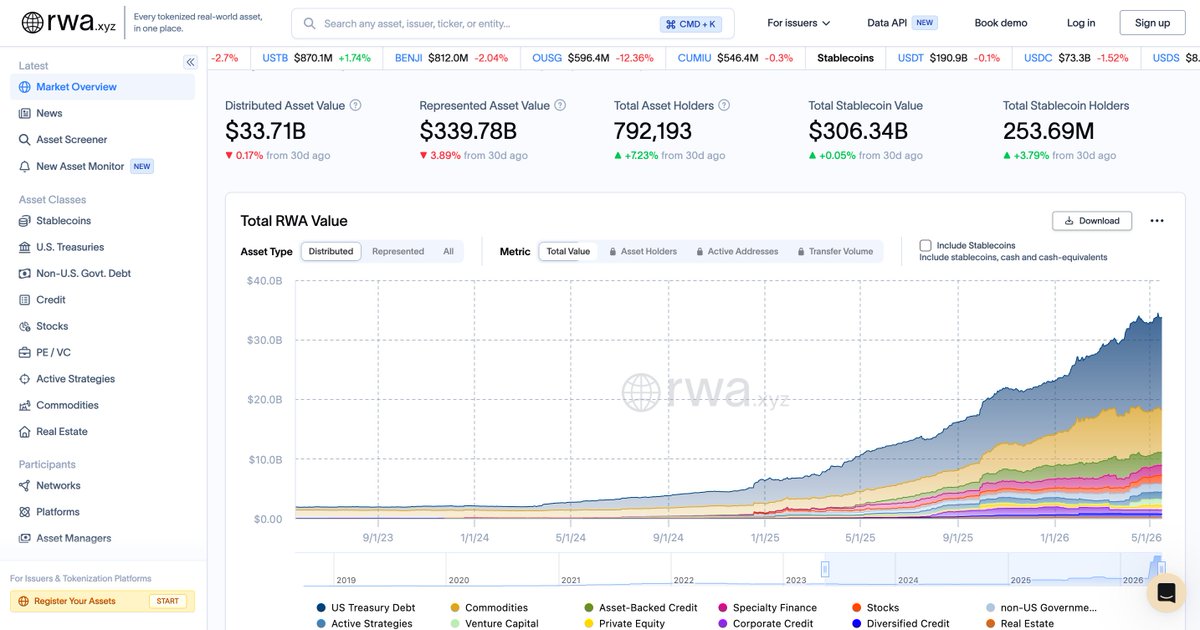
Task: Click the Stablecoins sidebar icon
Action: coord(25,220)
